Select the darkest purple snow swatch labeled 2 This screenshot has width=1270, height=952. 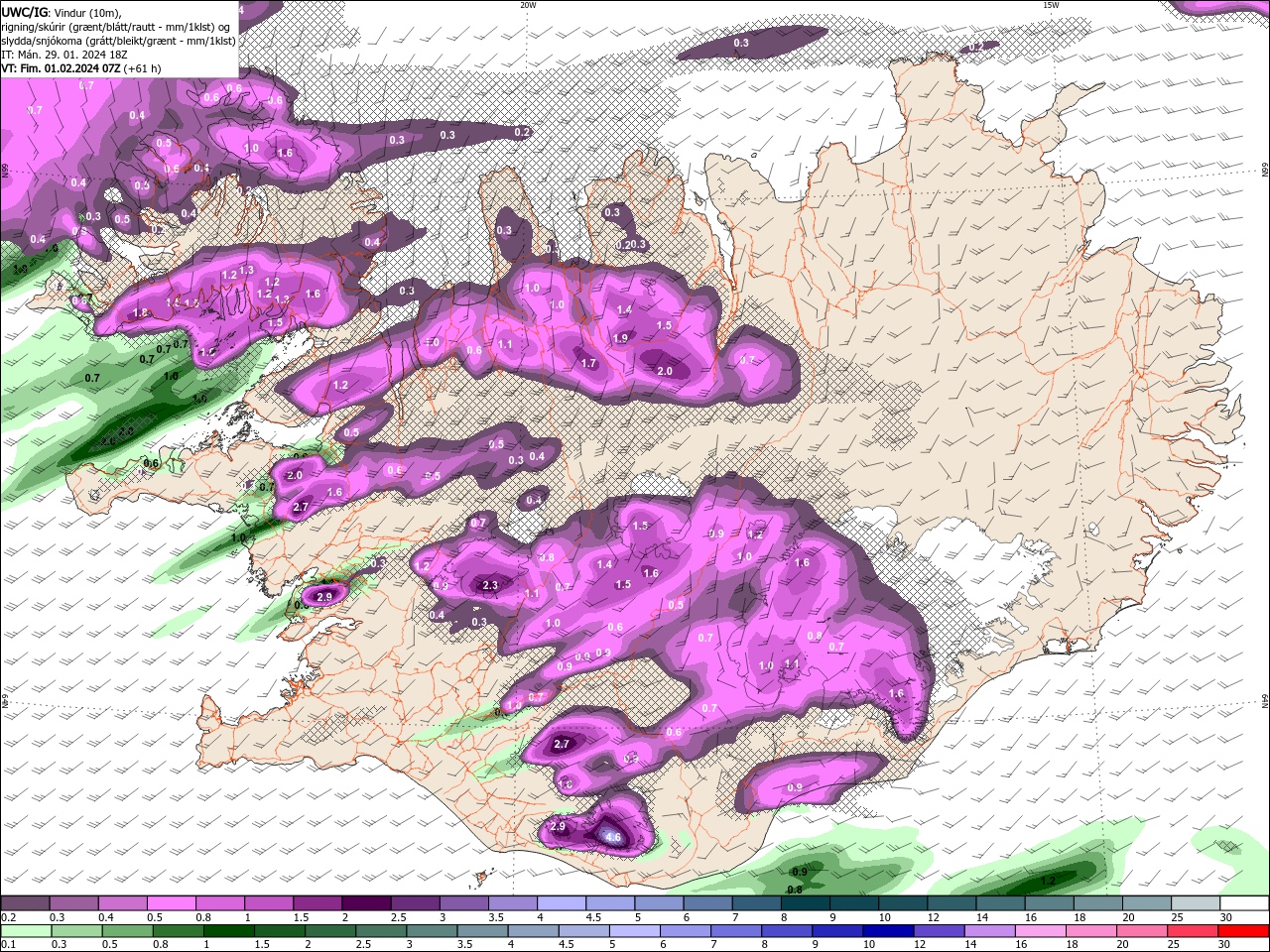(x=366, y=903)
